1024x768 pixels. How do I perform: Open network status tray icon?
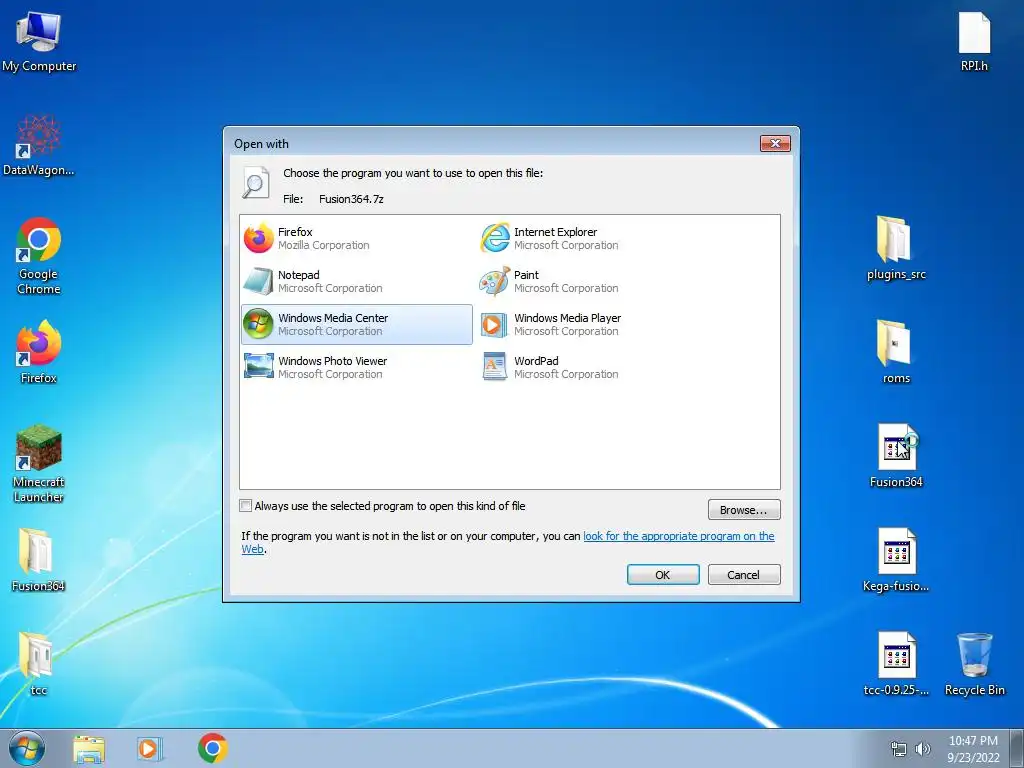click(899, 749)
